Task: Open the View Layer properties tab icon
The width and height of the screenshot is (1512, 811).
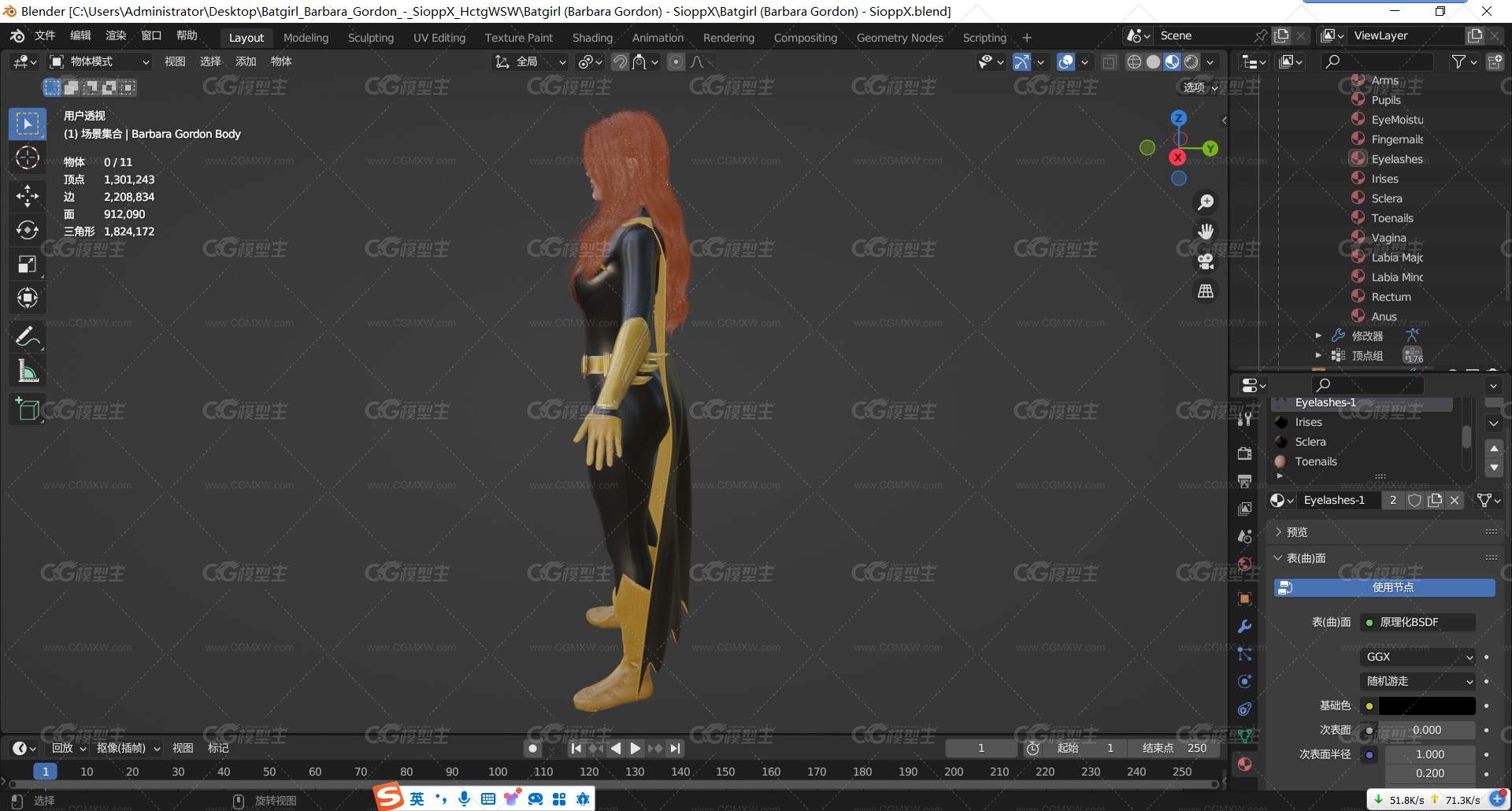Action: [1245, 509]
